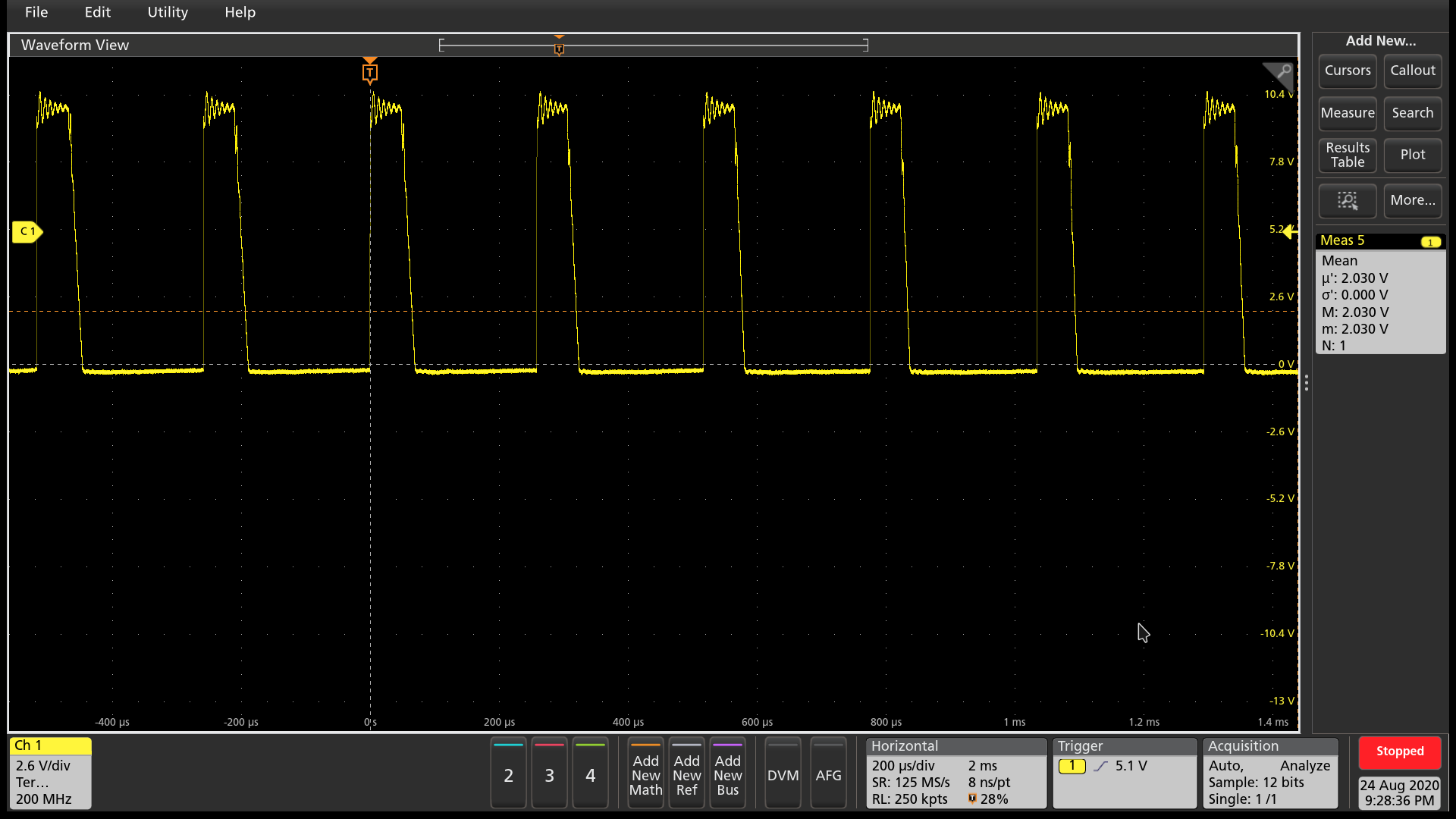Open the More... options
Screen dimensions: 1456x819
click(x=1412, y=200)
